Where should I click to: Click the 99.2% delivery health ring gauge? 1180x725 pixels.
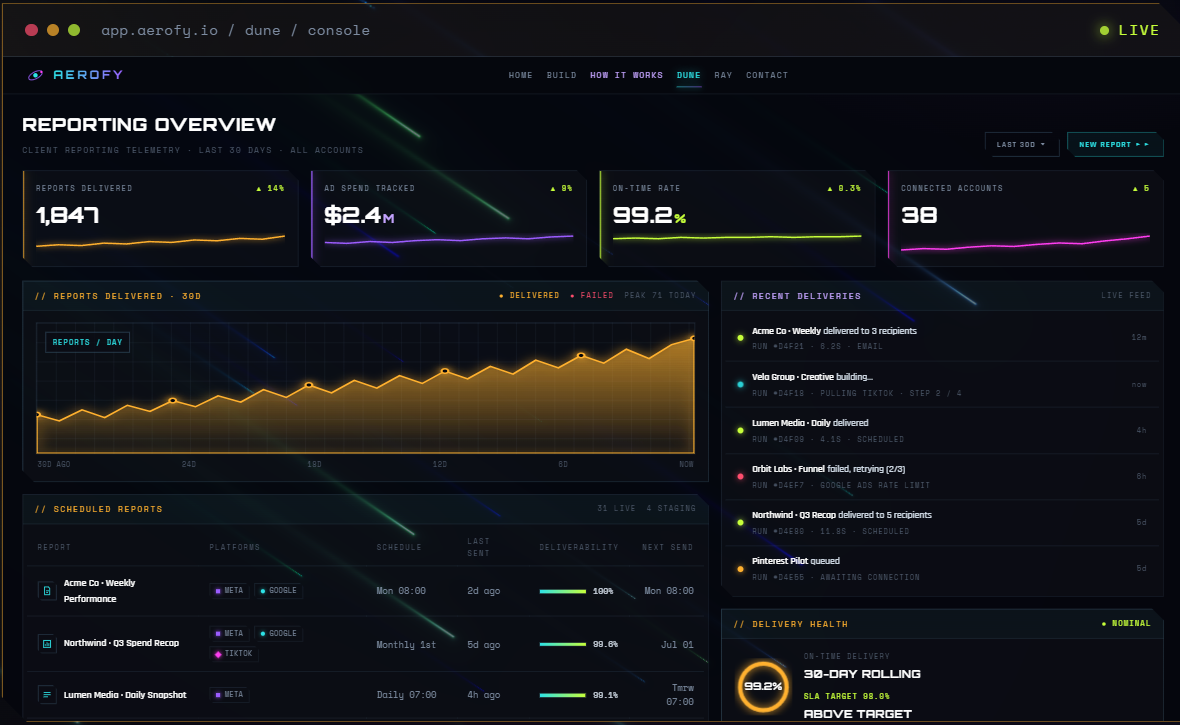[763, 687]
